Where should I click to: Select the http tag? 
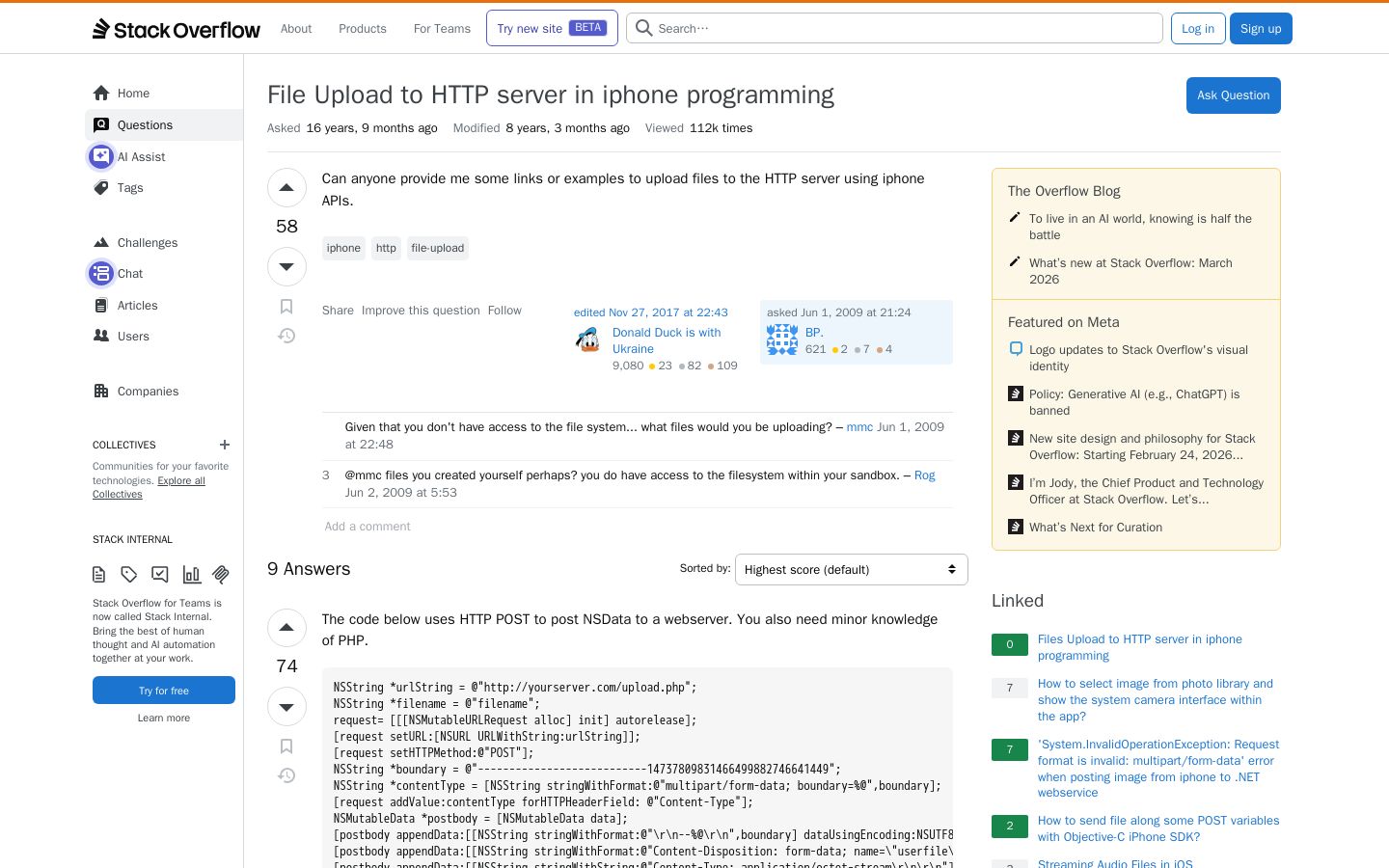tap(386, 248)
